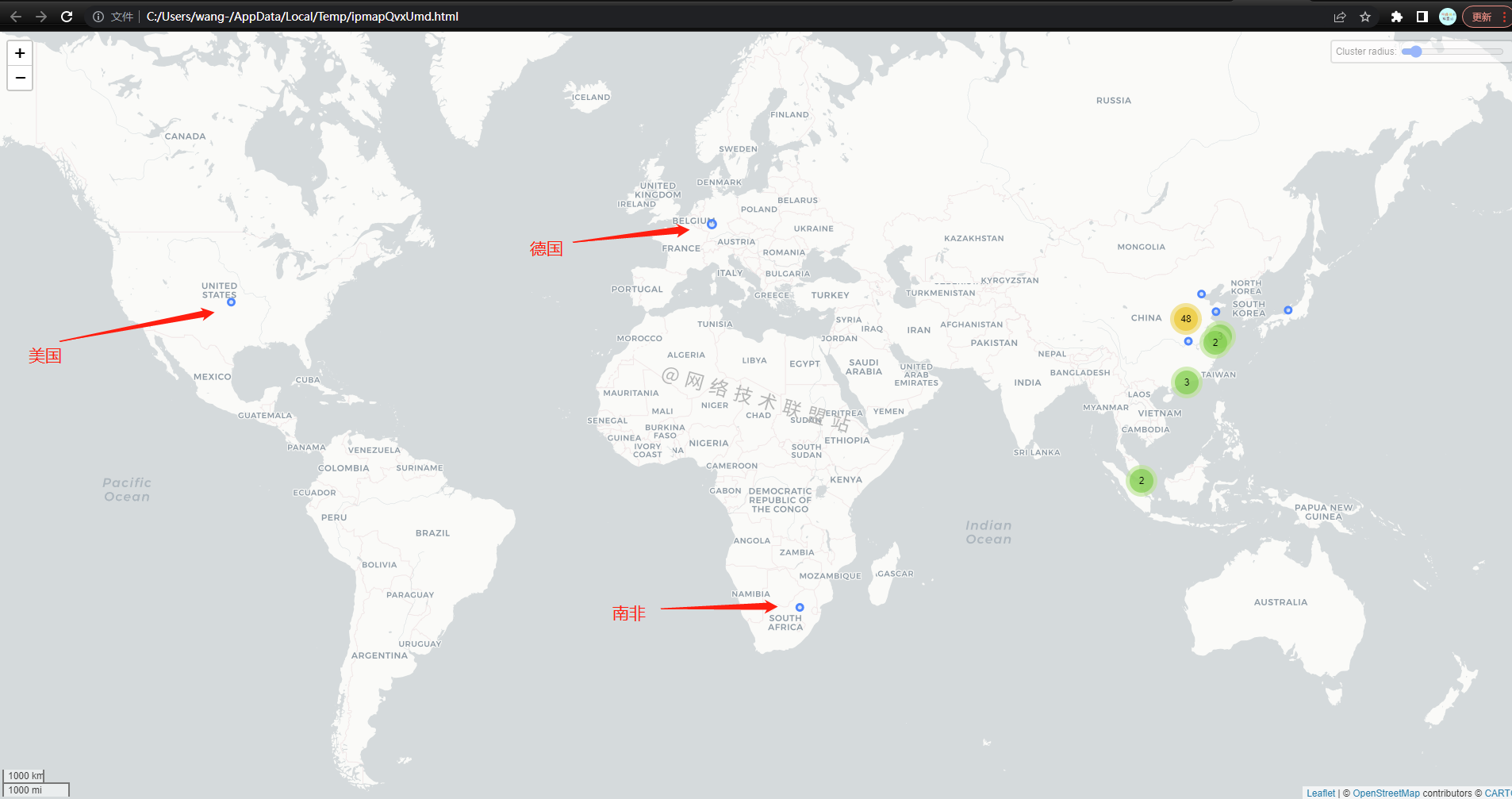Click the AUSTRALIA map label
The height and width of the screenshot is (799, 1512).
coord(1280,602)
